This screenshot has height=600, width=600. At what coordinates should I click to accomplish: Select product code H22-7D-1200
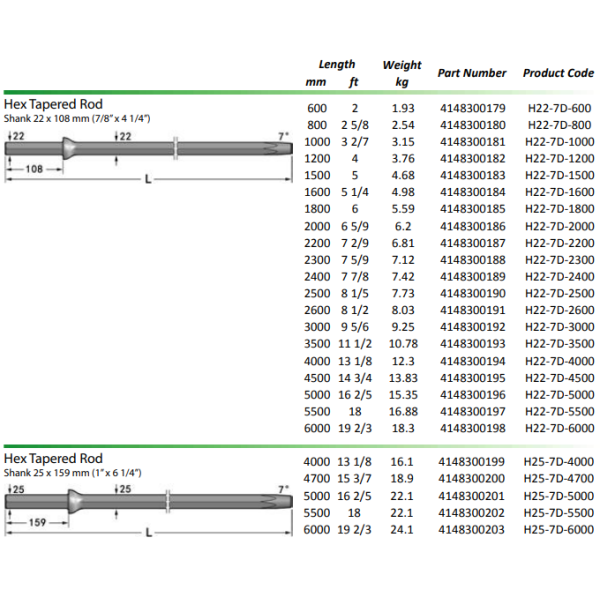pyautogui.click(x=559, y=158)
